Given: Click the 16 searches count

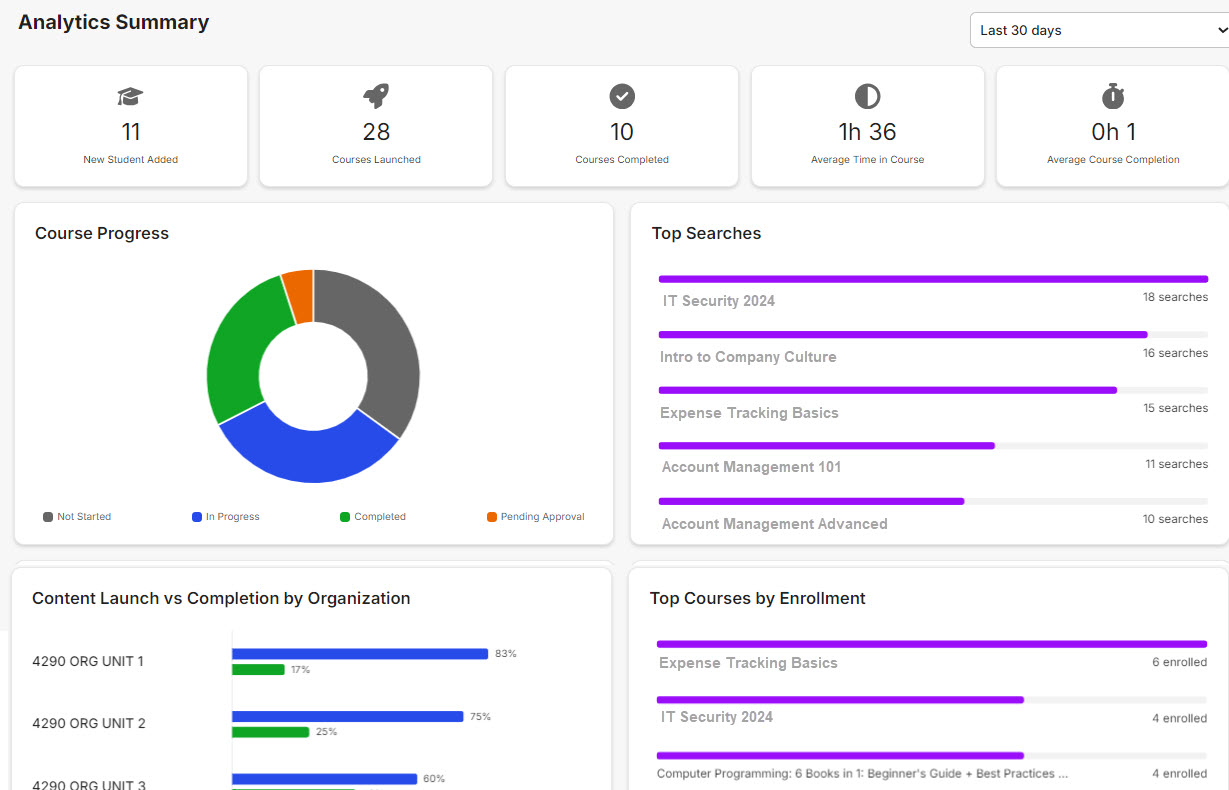Looking at the screenshot, I should [x=1175, y=353].
